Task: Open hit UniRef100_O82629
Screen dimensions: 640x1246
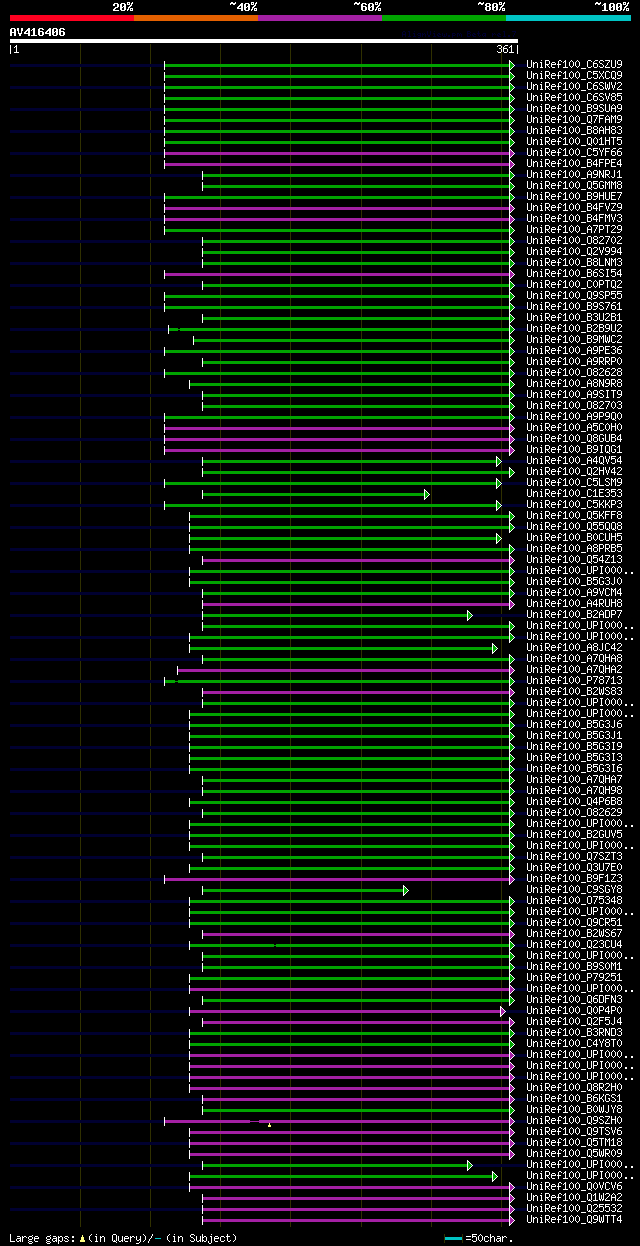Action: pyautogui.click(x=574, y=813)
